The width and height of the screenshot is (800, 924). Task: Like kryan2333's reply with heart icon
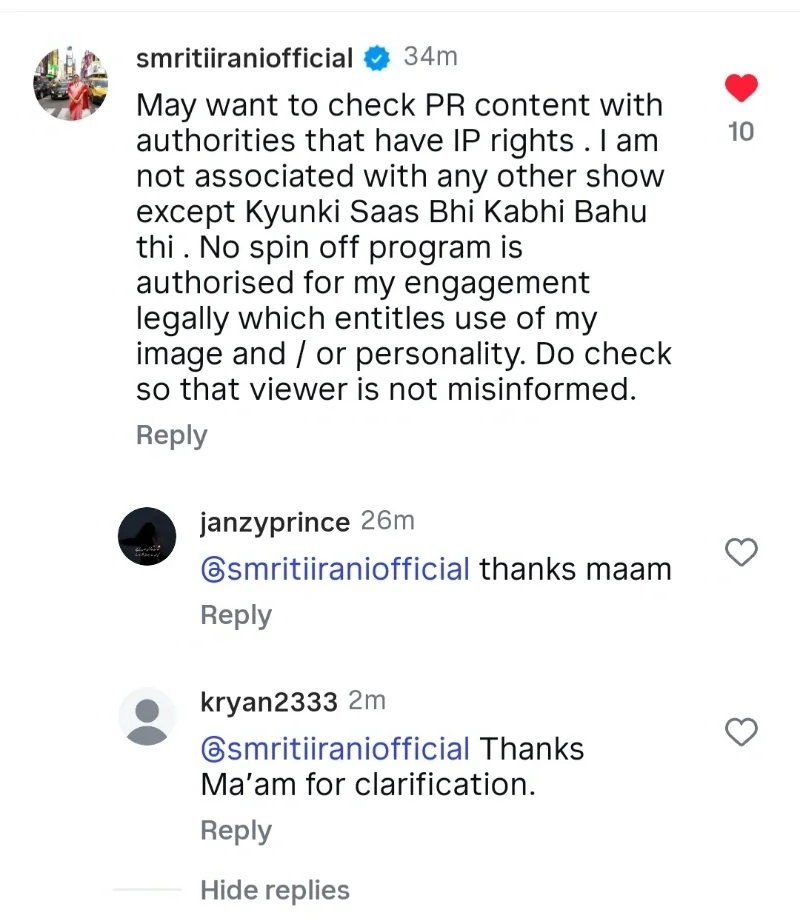pyautogui.click(x=741, y=731)
